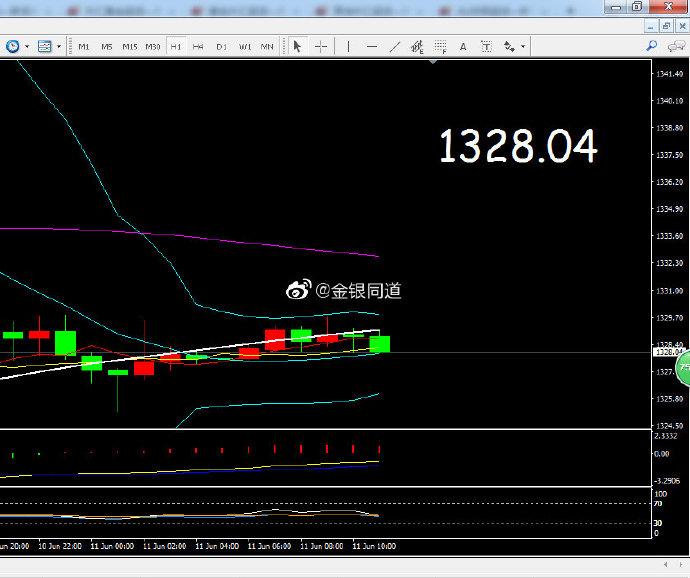
Task: Choose the trendline drawing tool
Action: pyautogui.click(x=395, y=46)
